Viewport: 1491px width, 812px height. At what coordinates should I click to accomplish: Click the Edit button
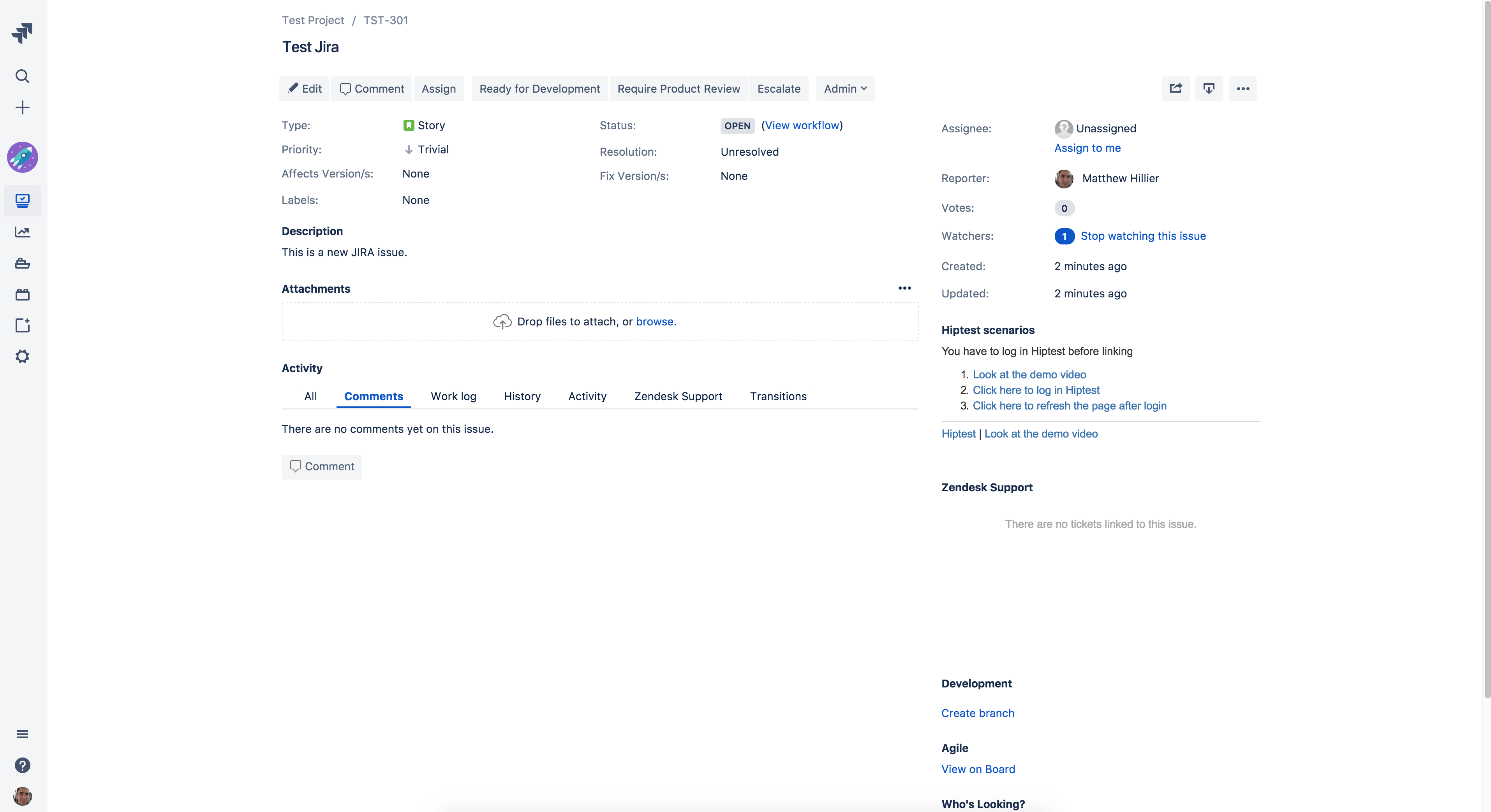coord(305,88)
